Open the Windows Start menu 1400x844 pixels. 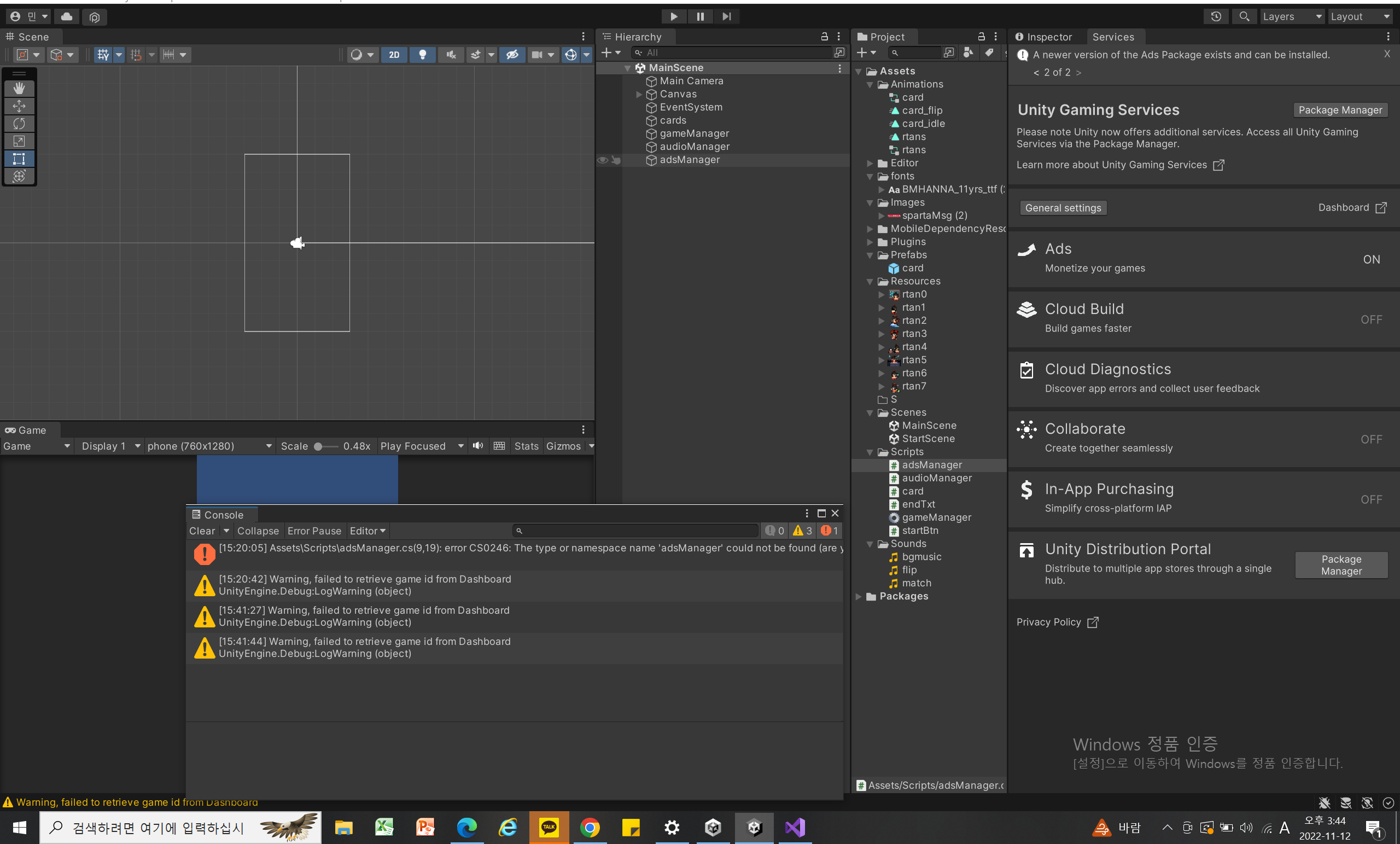pyautogui.click(x=19, y=828)
